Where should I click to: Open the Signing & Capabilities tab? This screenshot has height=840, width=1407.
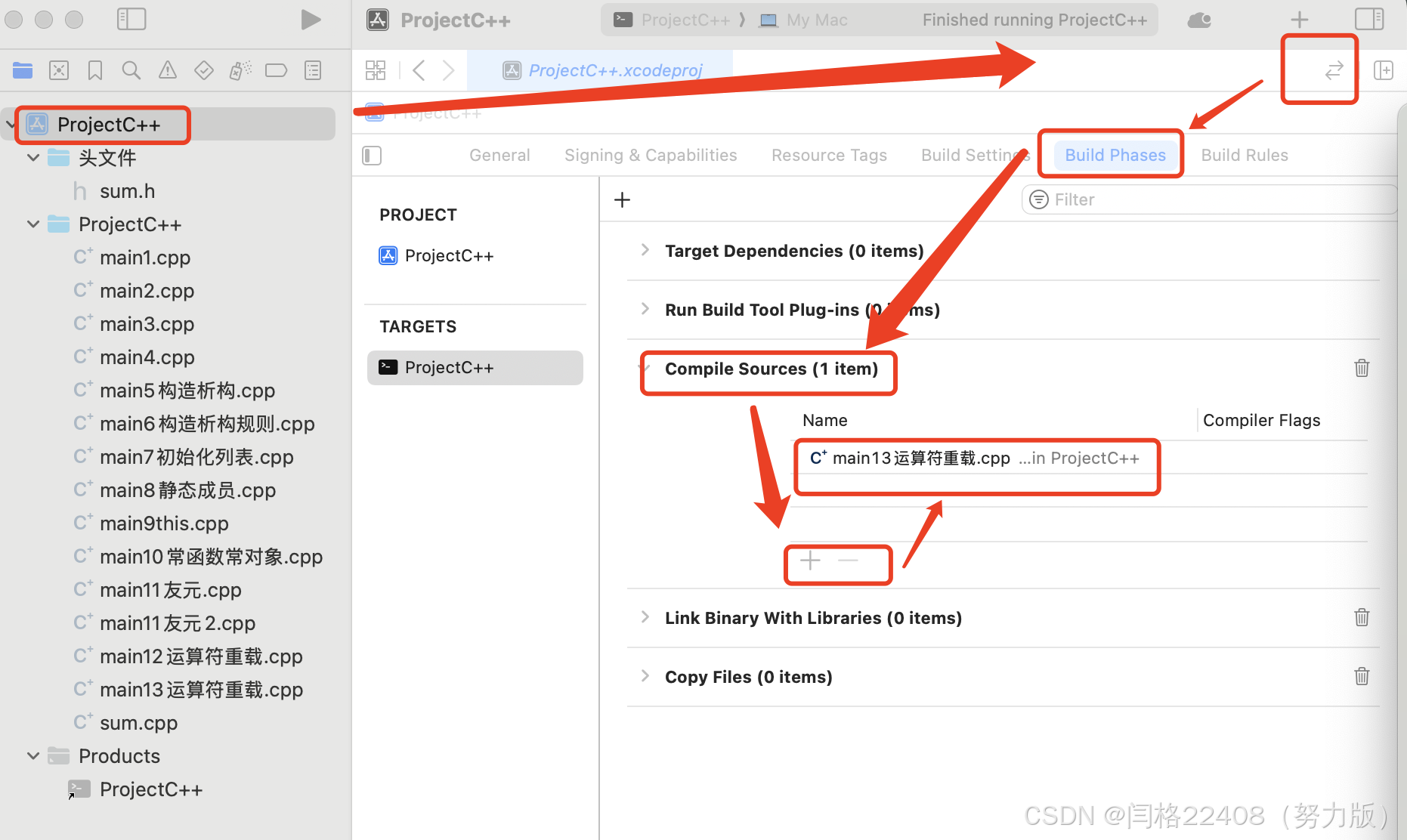[650, 155]
